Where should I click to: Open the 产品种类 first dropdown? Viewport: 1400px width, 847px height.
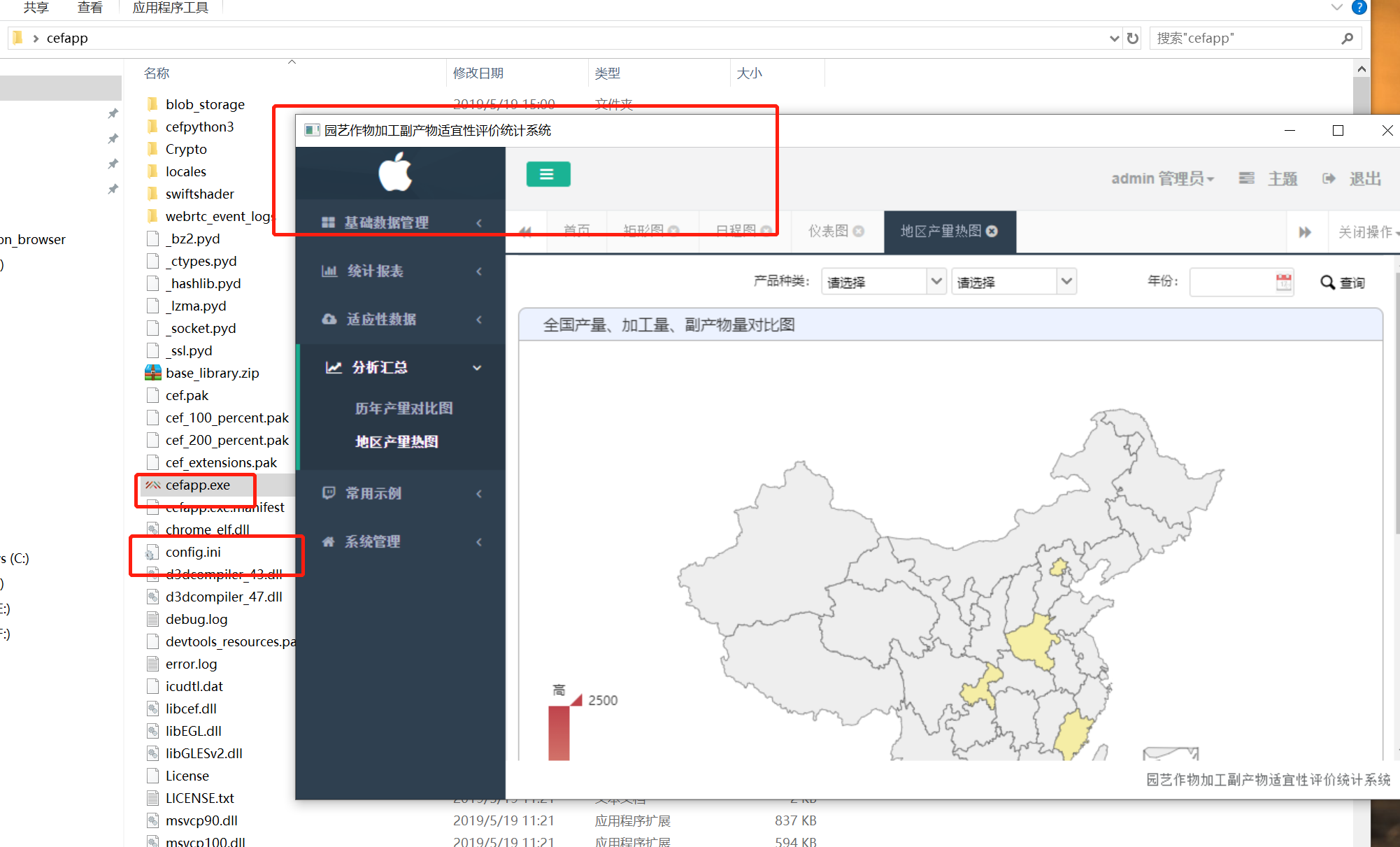880,282
